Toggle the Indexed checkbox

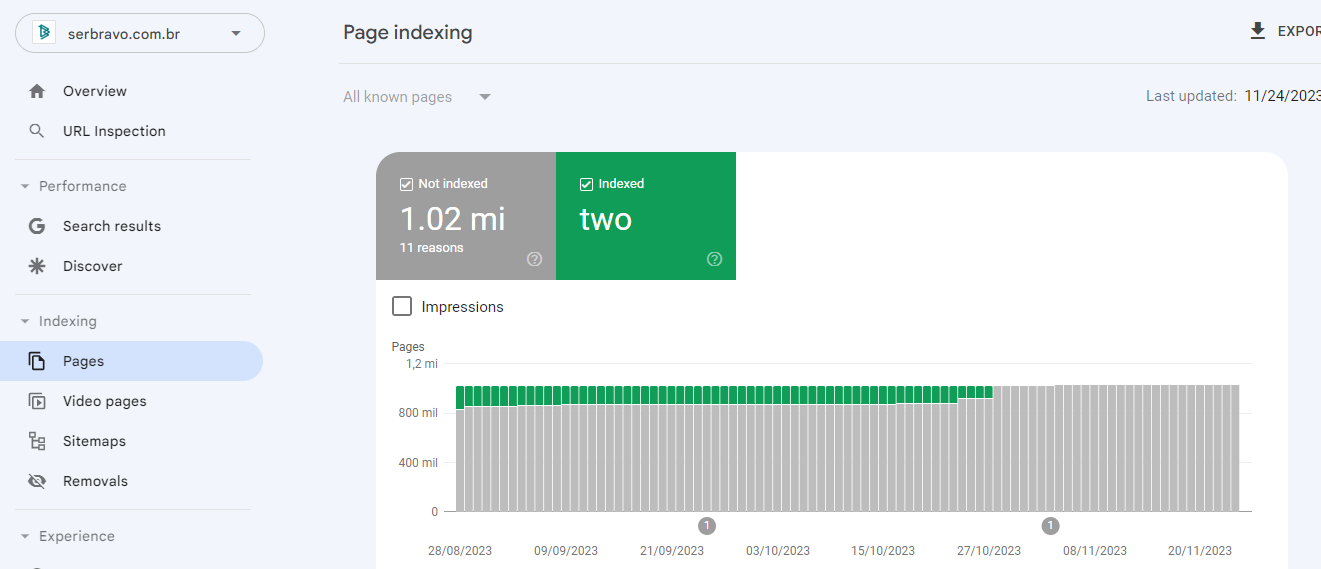[586, 184]
